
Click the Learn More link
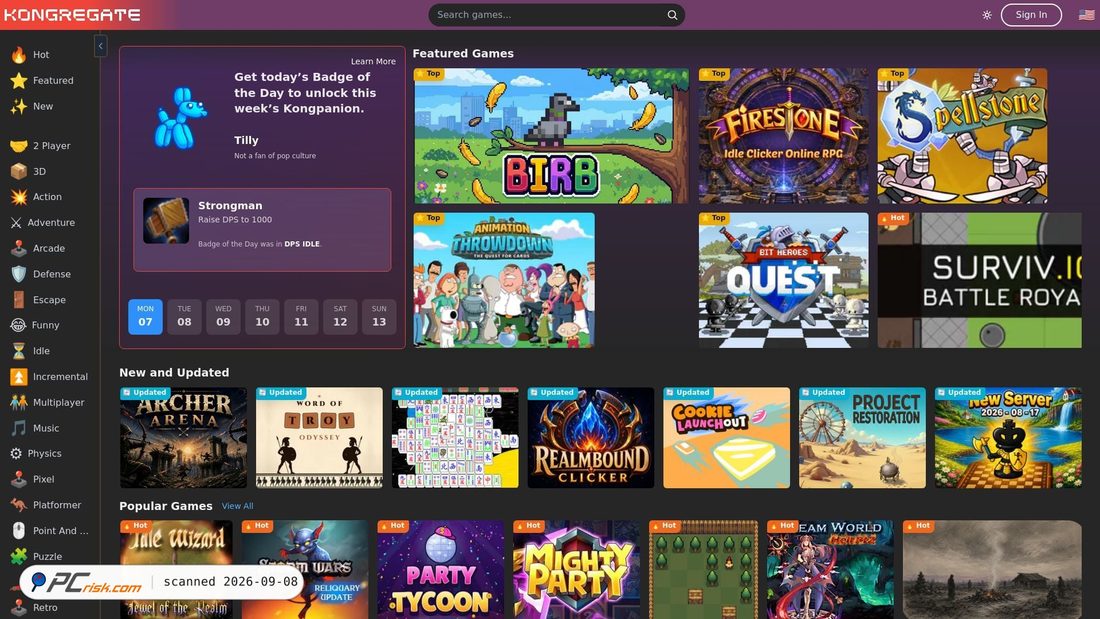coord(373,62)
